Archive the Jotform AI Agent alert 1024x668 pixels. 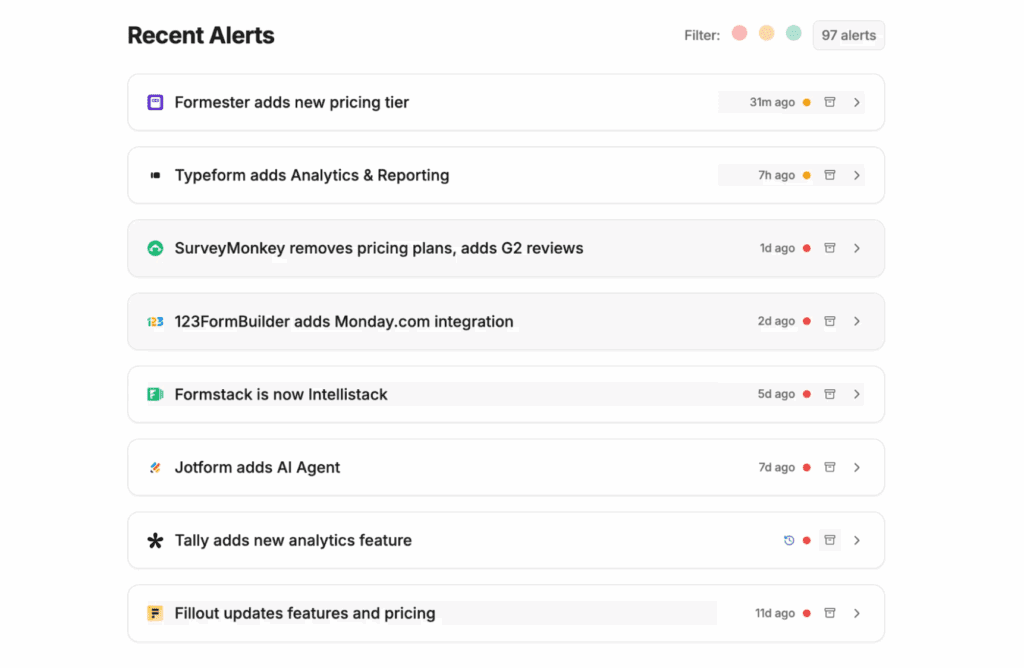coord(829,467)
